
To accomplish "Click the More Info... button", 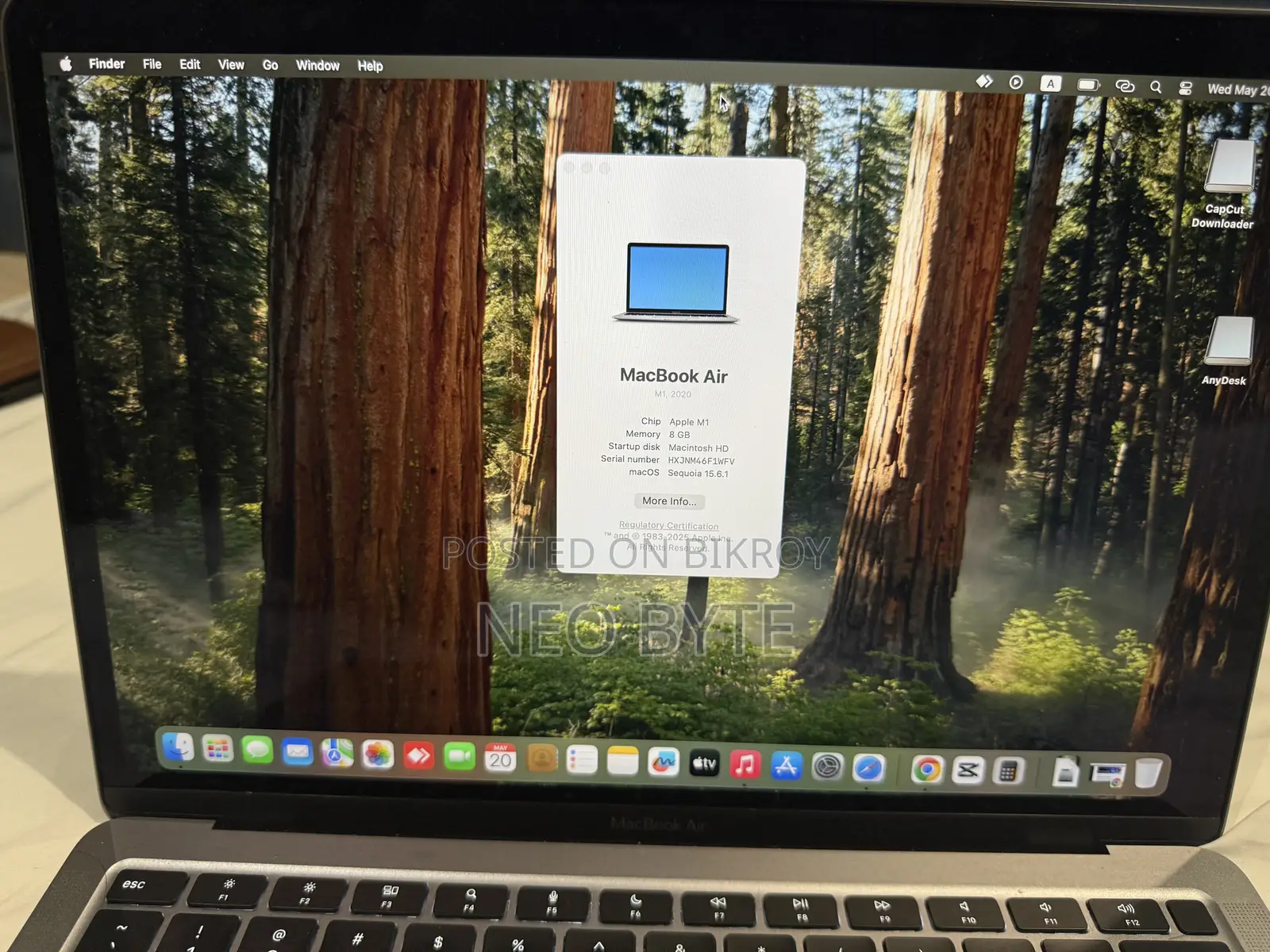I will tap(669, 501).
